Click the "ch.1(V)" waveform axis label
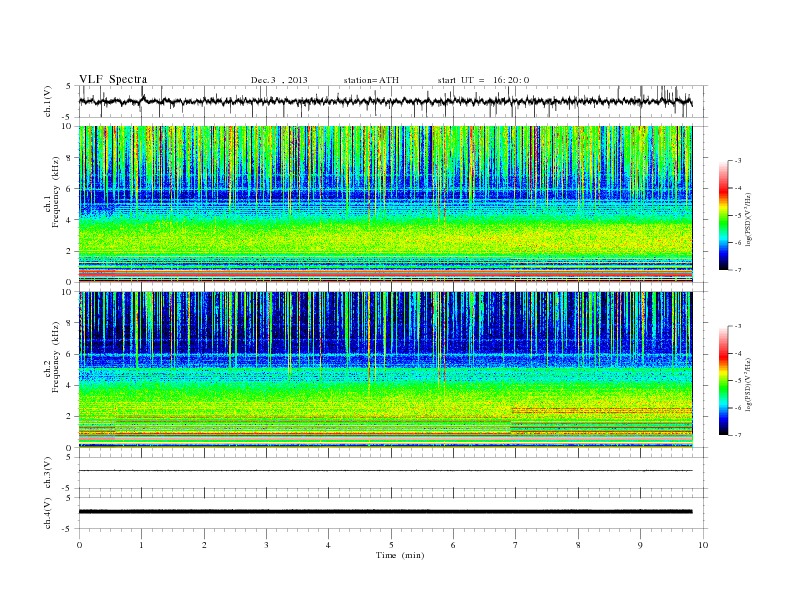 pos(48,101)
